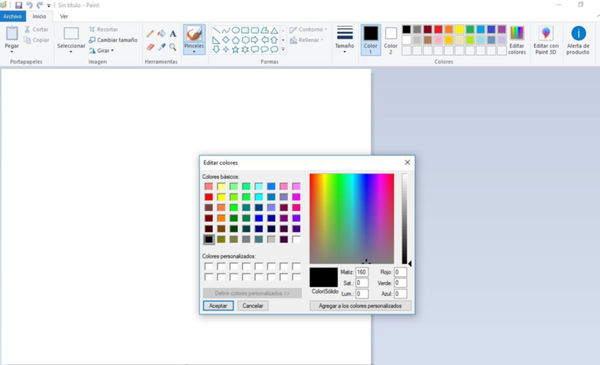Viewport: 600px width, 365px height.
Task: Click the Undo arrow in title bar
Action: tap(29, 5)
